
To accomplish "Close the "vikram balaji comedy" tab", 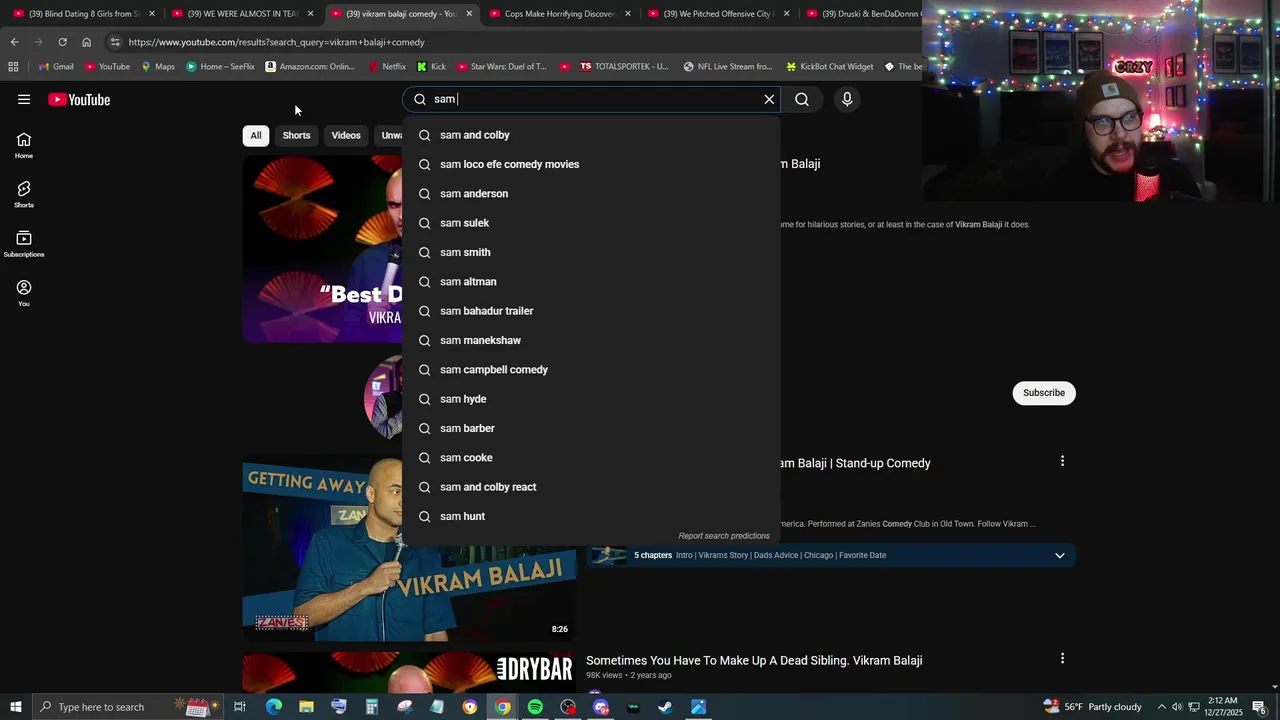I will point(469,14).
